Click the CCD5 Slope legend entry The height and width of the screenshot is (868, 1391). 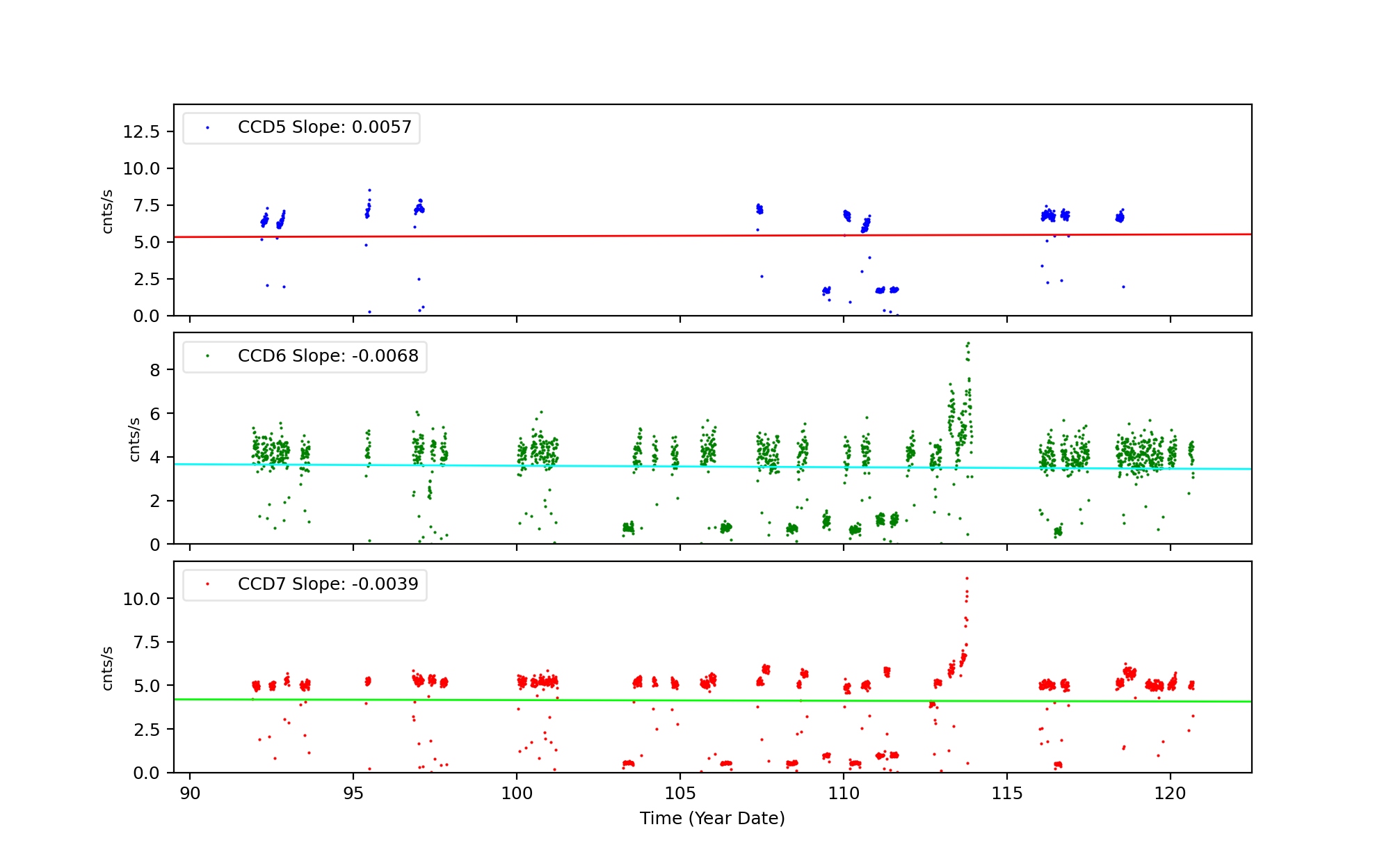click(324, 127)
